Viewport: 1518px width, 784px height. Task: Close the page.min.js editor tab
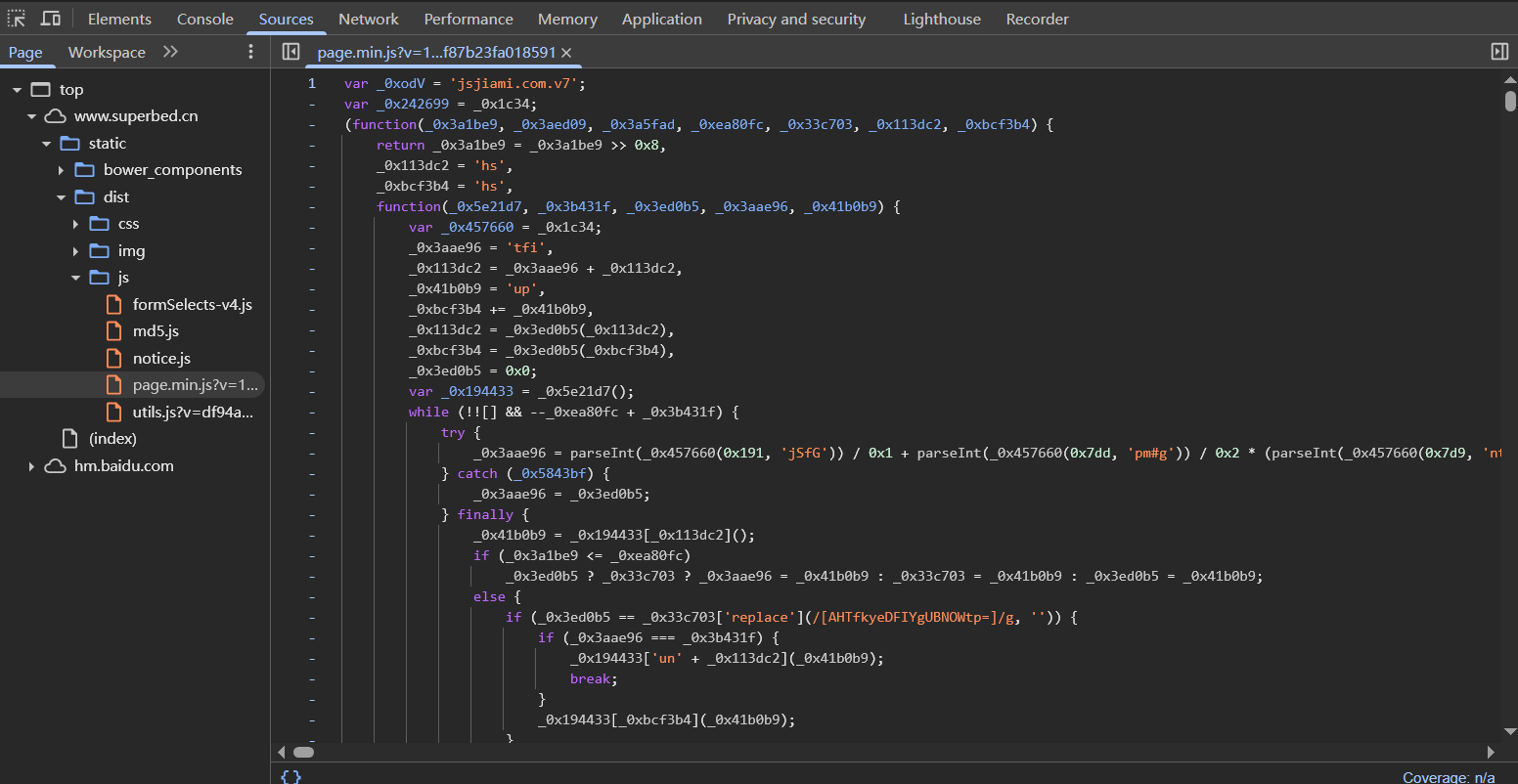pos(566,53)
